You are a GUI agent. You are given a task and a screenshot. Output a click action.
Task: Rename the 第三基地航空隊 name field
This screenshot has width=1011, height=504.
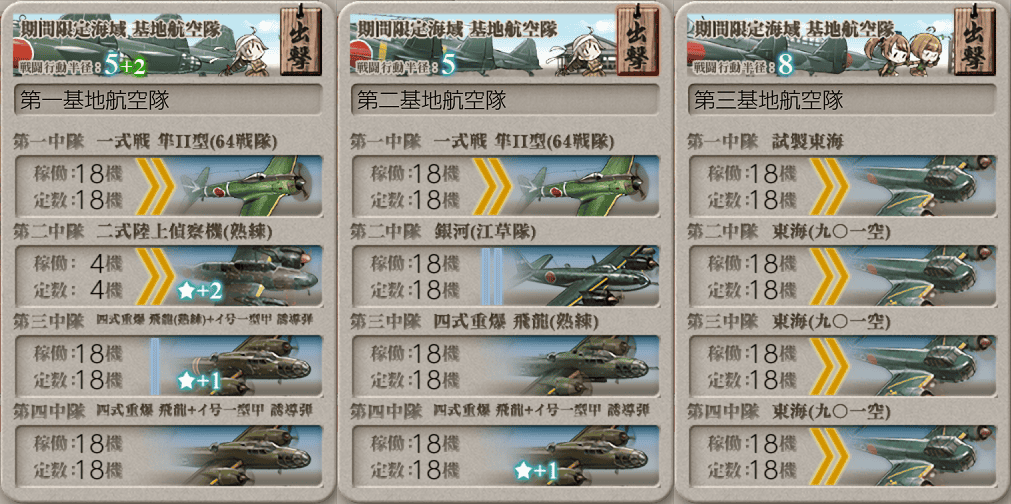coord(842,100)
